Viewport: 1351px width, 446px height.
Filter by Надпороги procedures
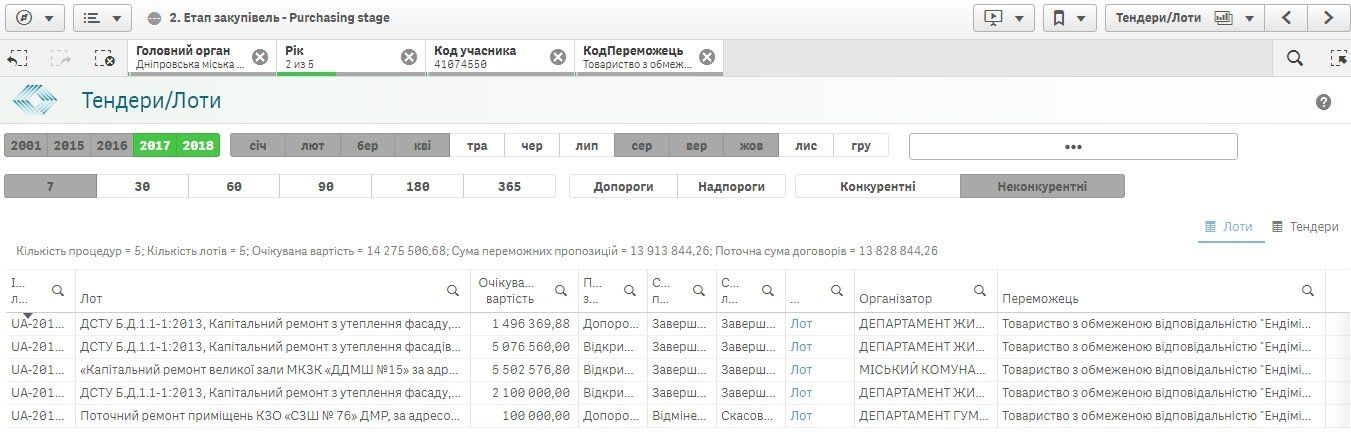coord(731,186)
